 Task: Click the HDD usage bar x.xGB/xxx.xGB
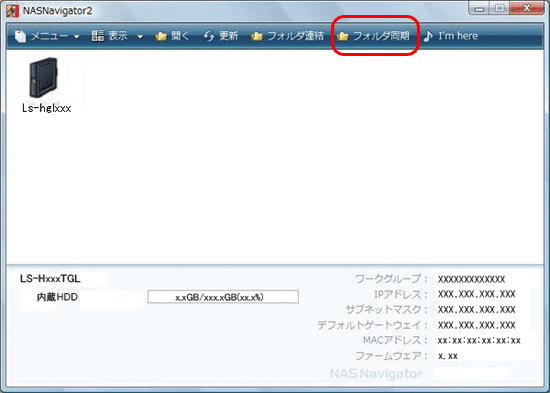[x=223, y=297]
